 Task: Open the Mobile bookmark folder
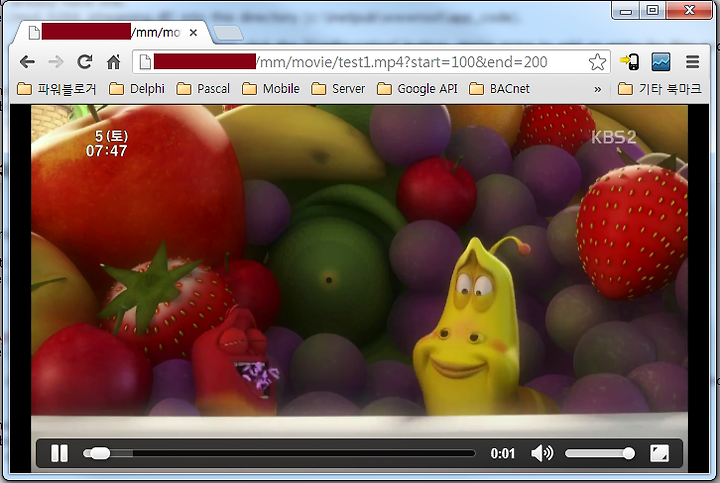(271, 89)
